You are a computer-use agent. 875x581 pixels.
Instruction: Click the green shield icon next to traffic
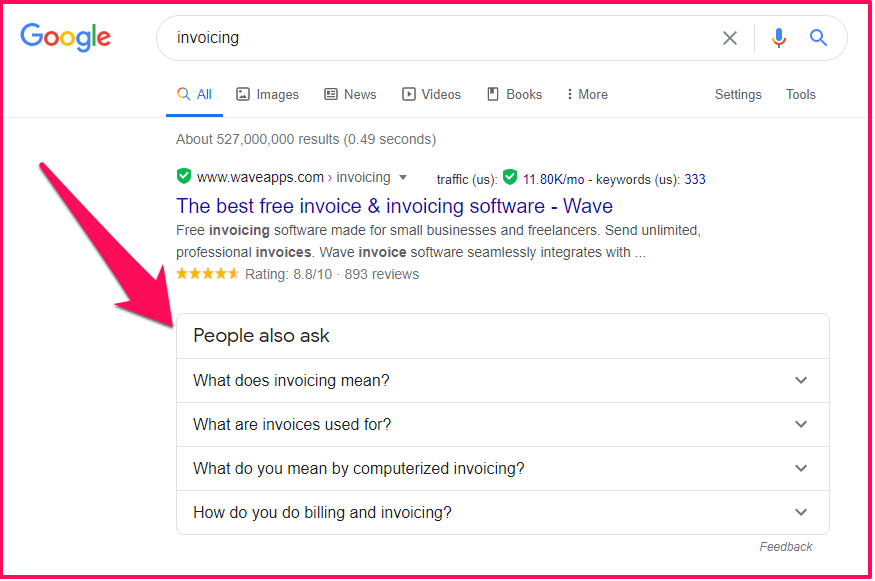(x=510, y=178)
